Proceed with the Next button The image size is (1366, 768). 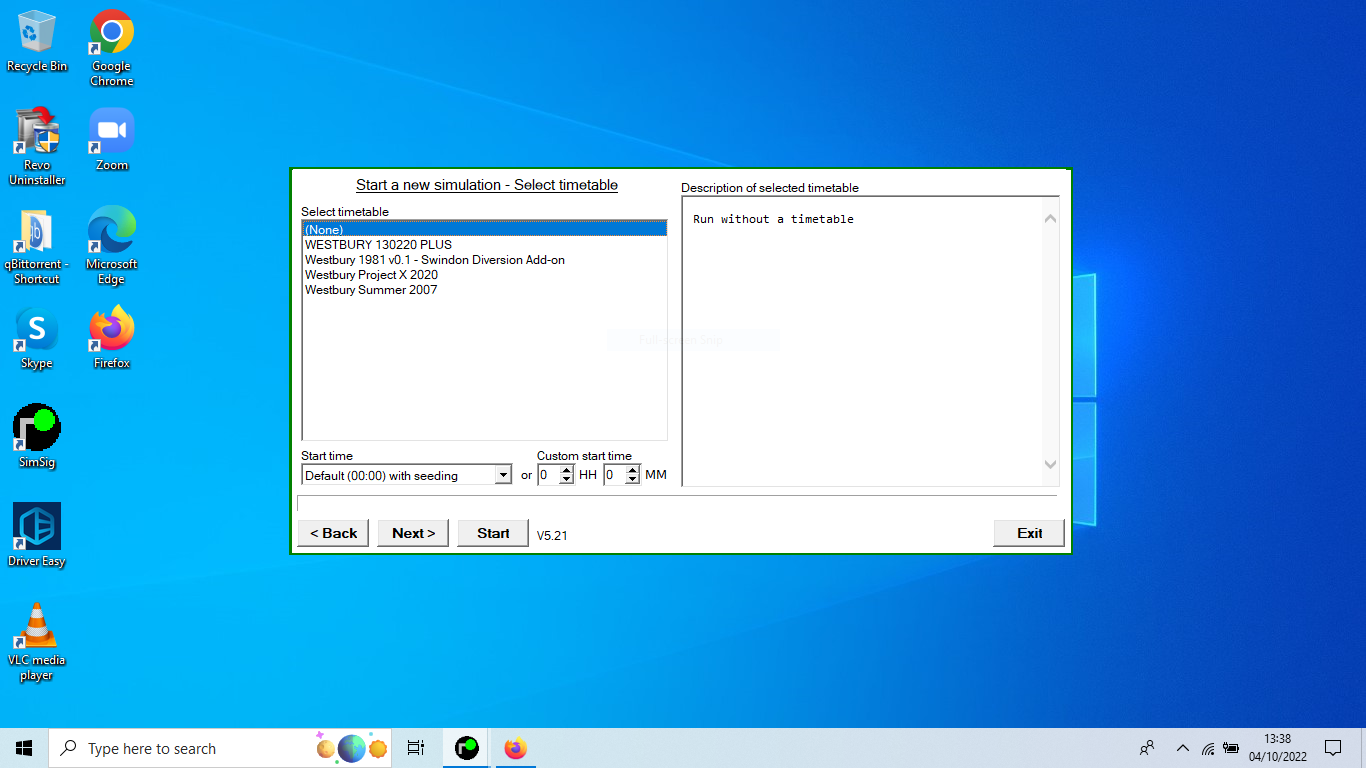click(x=413, y=533)
